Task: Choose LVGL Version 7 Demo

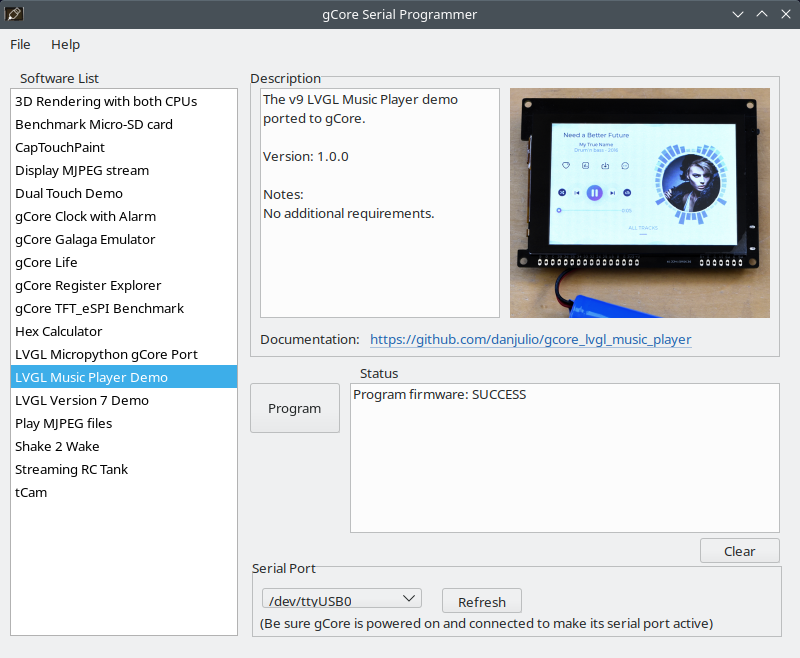Action: (x=82, y=400)
